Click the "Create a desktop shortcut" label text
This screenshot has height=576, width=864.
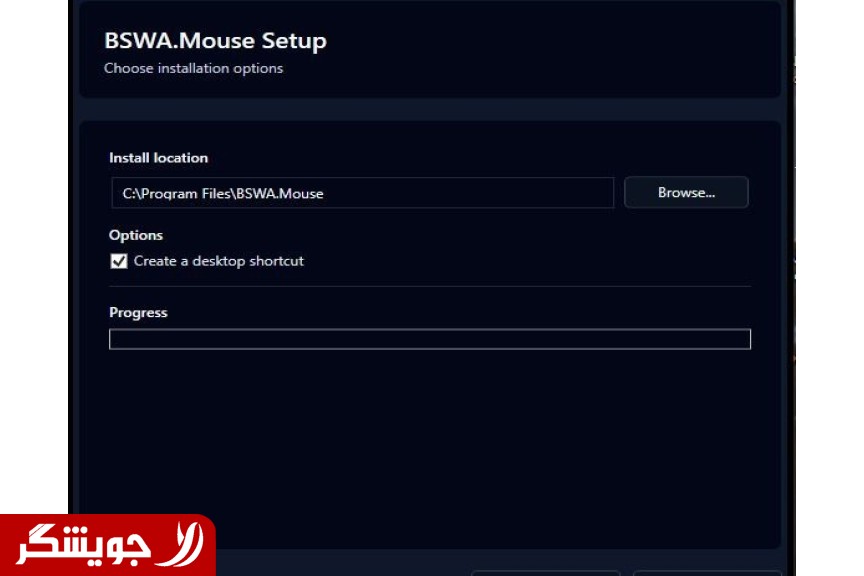pyautogui.click(x=218, y=261)
